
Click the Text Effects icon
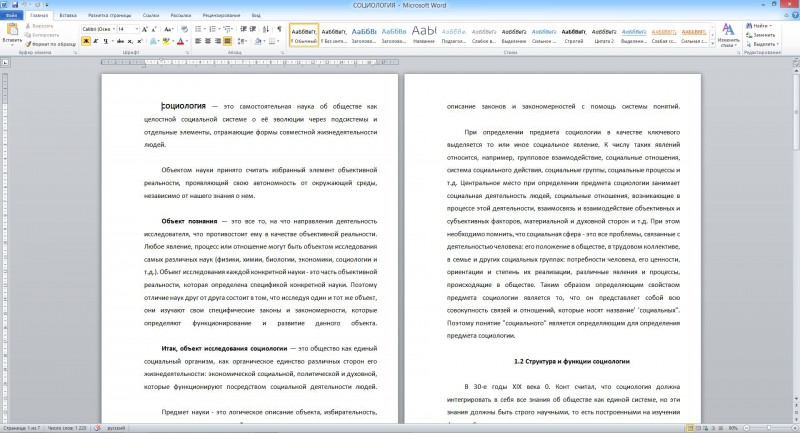[x=153, y=41]
